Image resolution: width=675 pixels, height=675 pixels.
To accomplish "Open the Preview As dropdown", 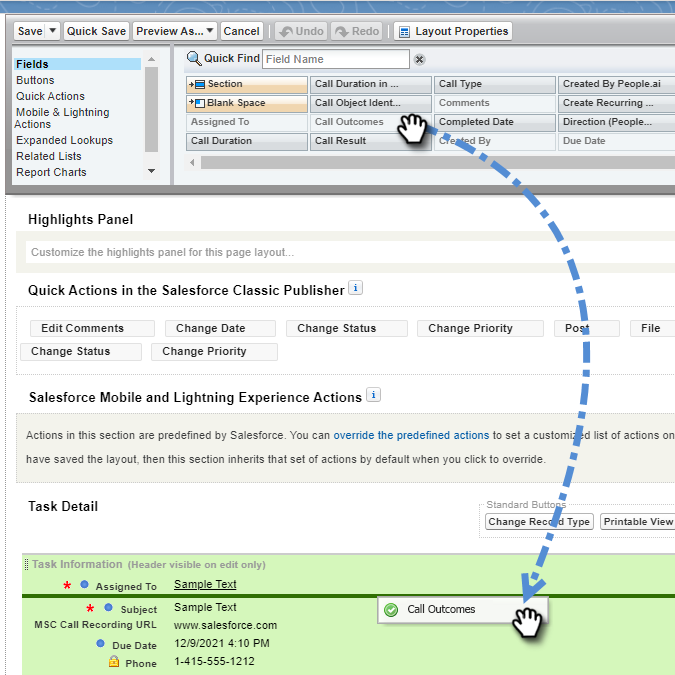I will click(x=210, y=31).
